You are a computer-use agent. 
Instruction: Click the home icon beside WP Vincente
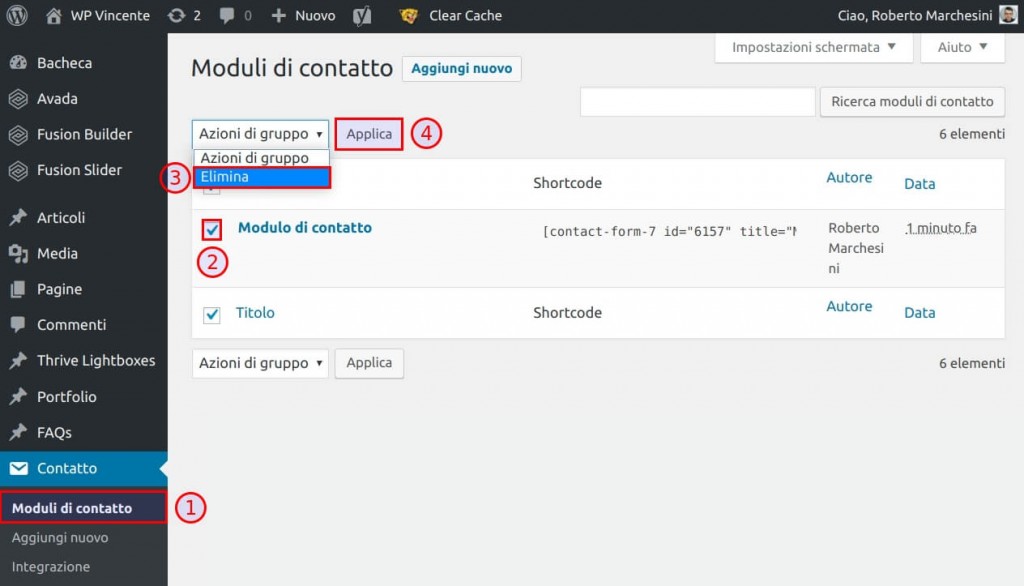coord(54,15)
